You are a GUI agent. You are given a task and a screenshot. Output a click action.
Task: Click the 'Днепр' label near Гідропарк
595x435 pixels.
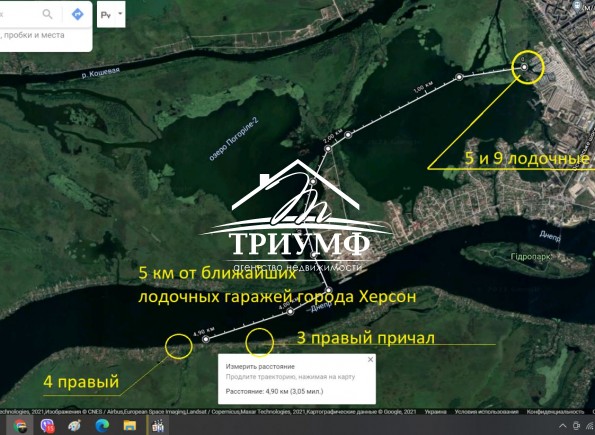pos(550,236)
